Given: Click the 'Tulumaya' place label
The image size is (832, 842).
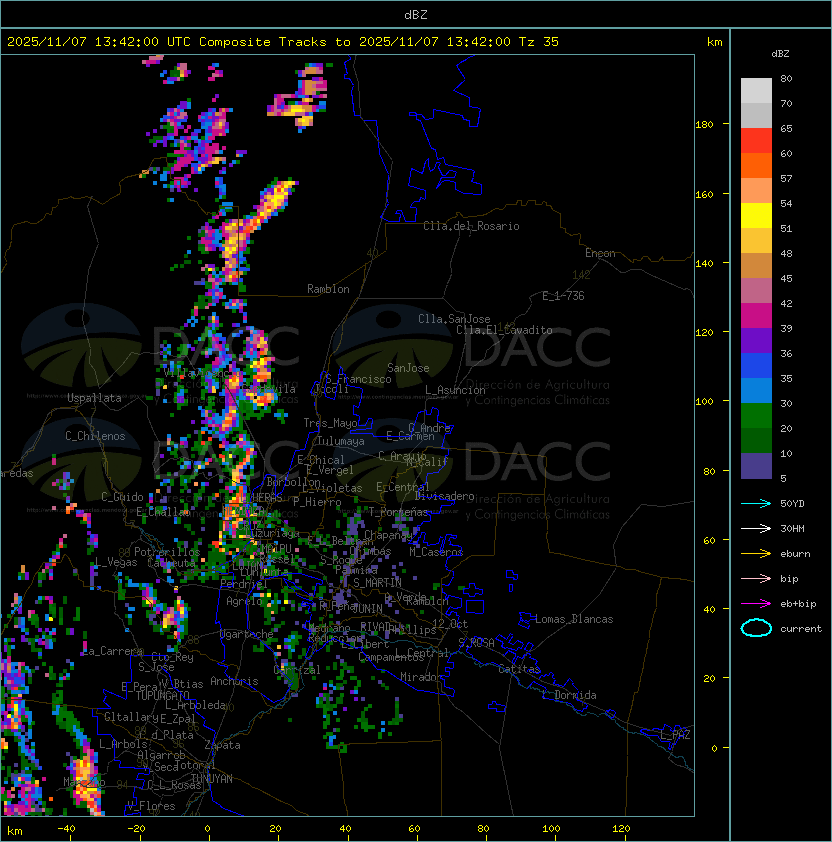Looking at the screenshot, I should point(341,441).
